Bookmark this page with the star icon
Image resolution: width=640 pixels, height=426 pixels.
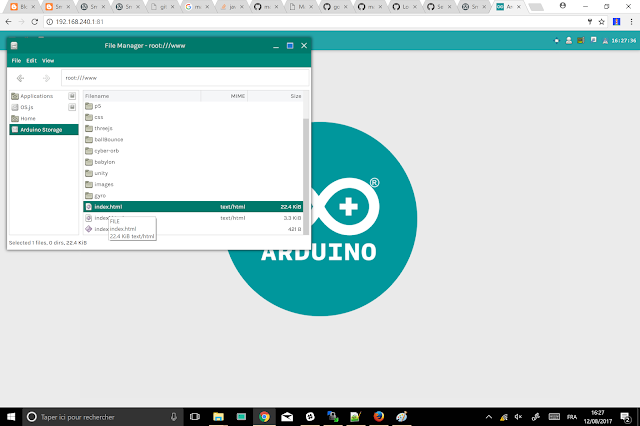coord(602,22)
